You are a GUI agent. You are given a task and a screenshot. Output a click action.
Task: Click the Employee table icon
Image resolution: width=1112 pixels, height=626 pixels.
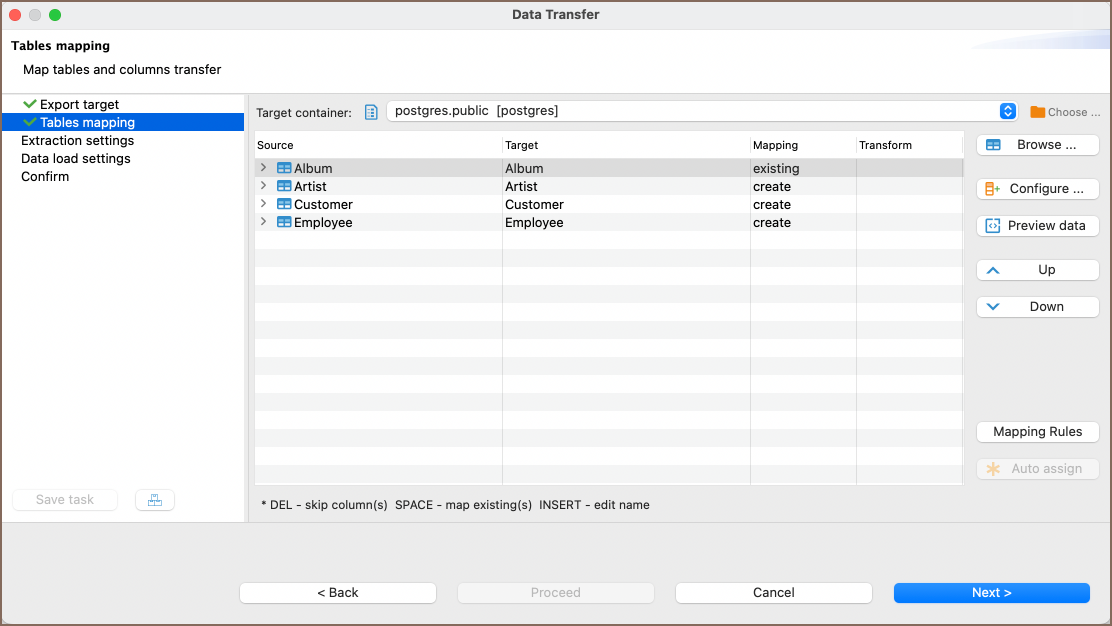pos(284,223)
